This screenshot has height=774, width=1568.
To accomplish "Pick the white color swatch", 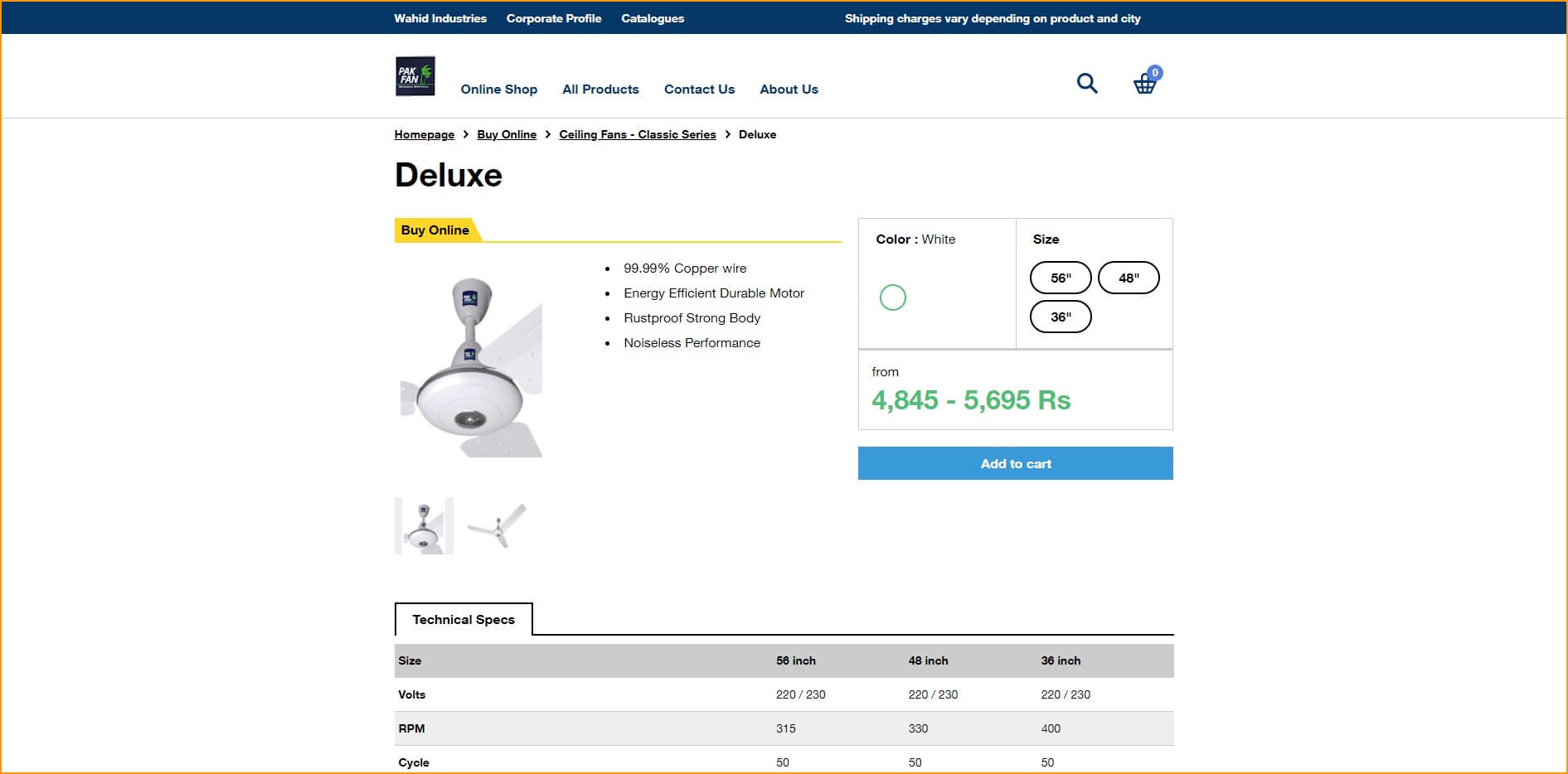I will (x=892, y=298).
